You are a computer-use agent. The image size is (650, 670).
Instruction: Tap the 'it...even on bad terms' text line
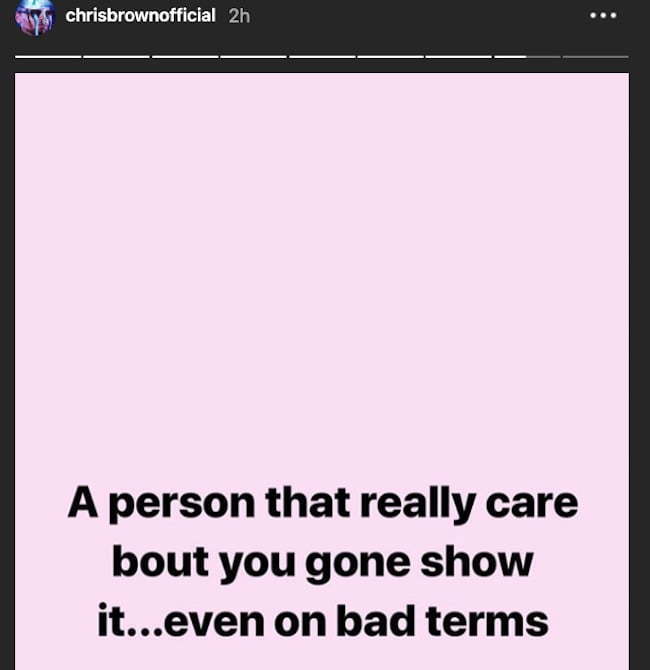click(x=323, y=622)
